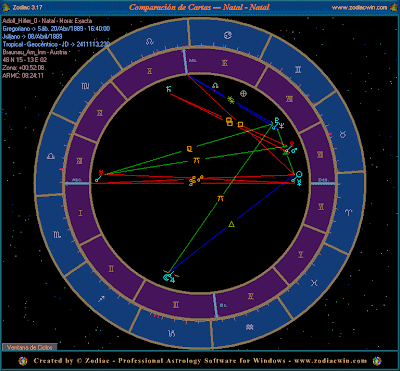
Task: Select the Jupiter glyph at chart bottom
Action: 172,280
